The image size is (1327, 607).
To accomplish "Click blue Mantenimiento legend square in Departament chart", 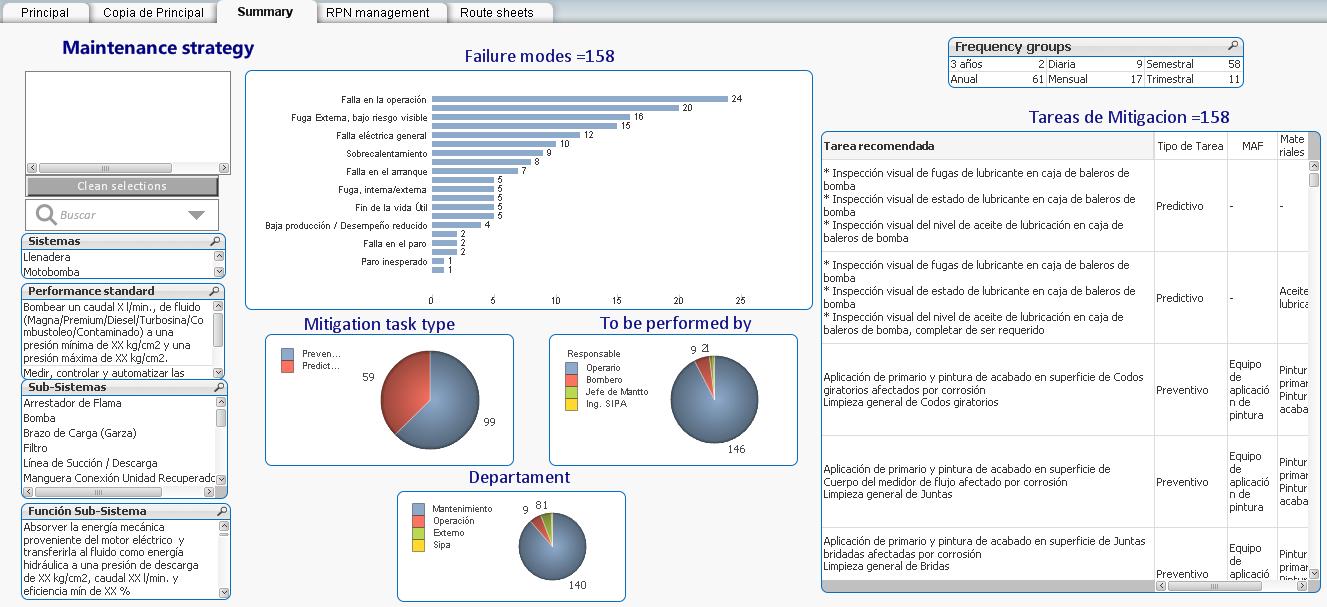I will pos(419,509).
